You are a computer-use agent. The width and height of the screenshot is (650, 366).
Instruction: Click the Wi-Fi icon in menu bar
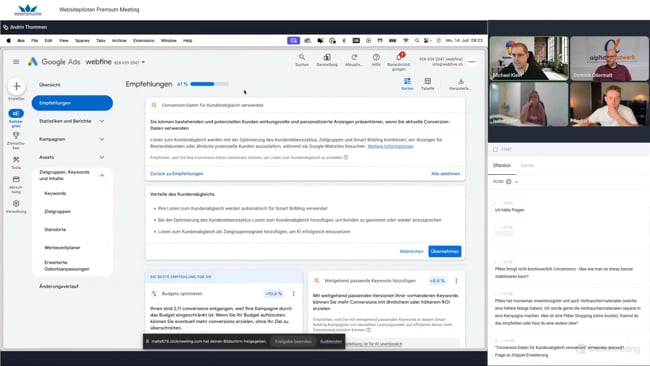point(406,41)
